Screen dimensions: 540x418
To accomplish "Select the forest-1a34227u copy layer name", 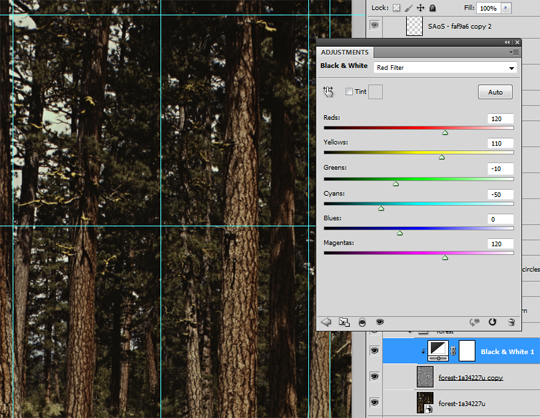I will 470,378.
